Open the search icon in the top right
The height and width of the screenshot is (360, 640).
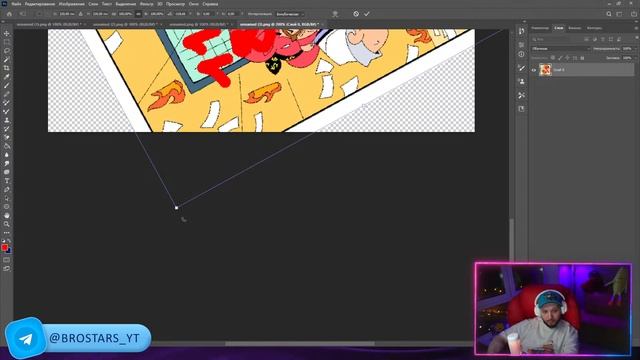(609, 14)
